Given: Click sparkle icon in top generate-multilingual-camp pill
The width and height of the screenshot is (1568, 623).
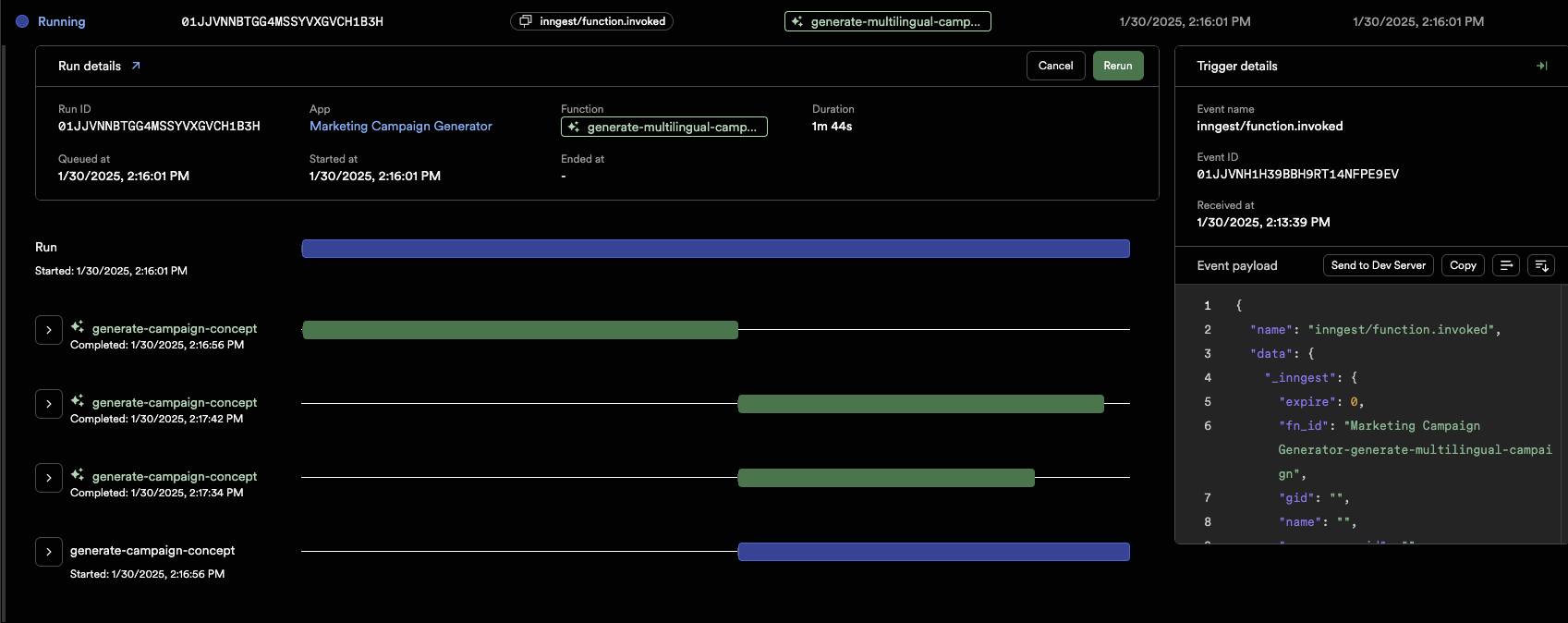Looking at the screenshot, I should (797, 21).
